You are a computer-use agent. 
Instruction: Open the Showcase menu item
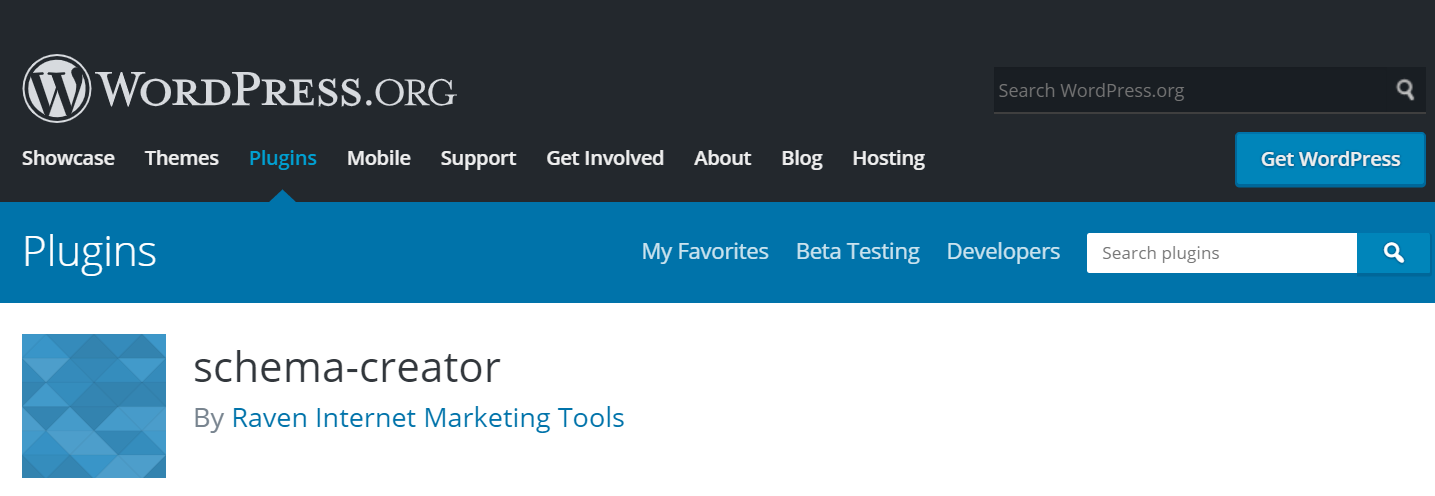pyautogui.click(x=68, y=158)
